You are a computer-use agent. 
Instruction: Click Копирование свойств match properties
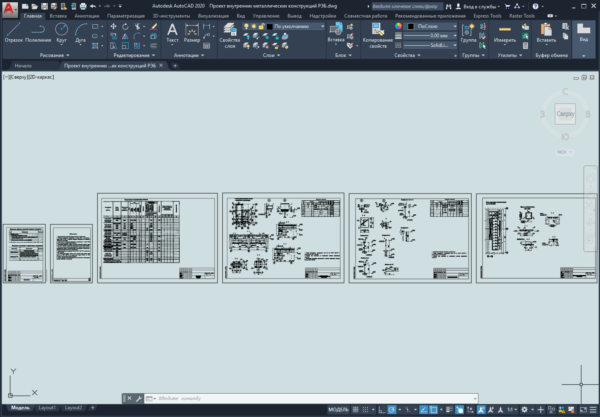[378, 35]
